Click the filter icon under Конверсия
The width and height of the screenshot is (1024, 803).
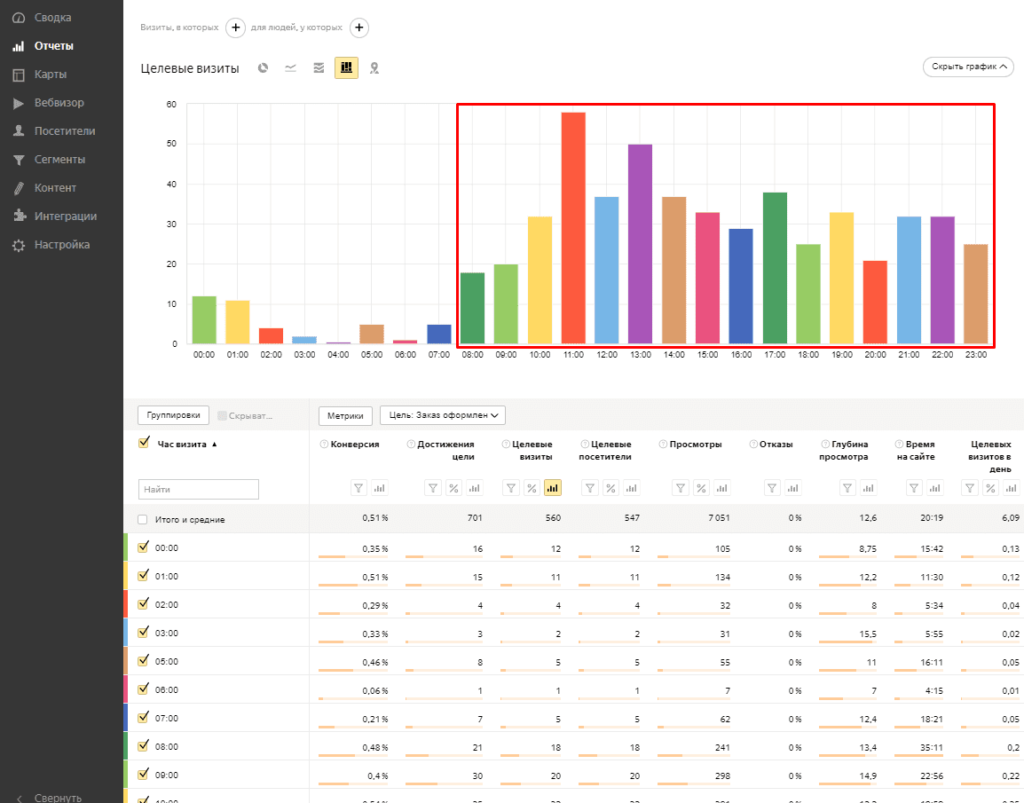pos(358,488)
